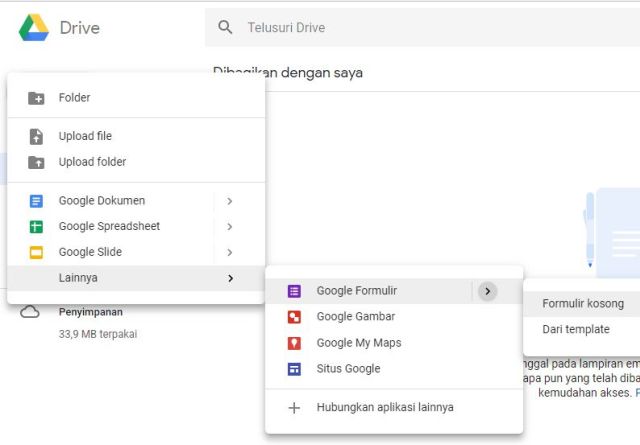Click the Google Drive logo icon

(x=34, y=28)
